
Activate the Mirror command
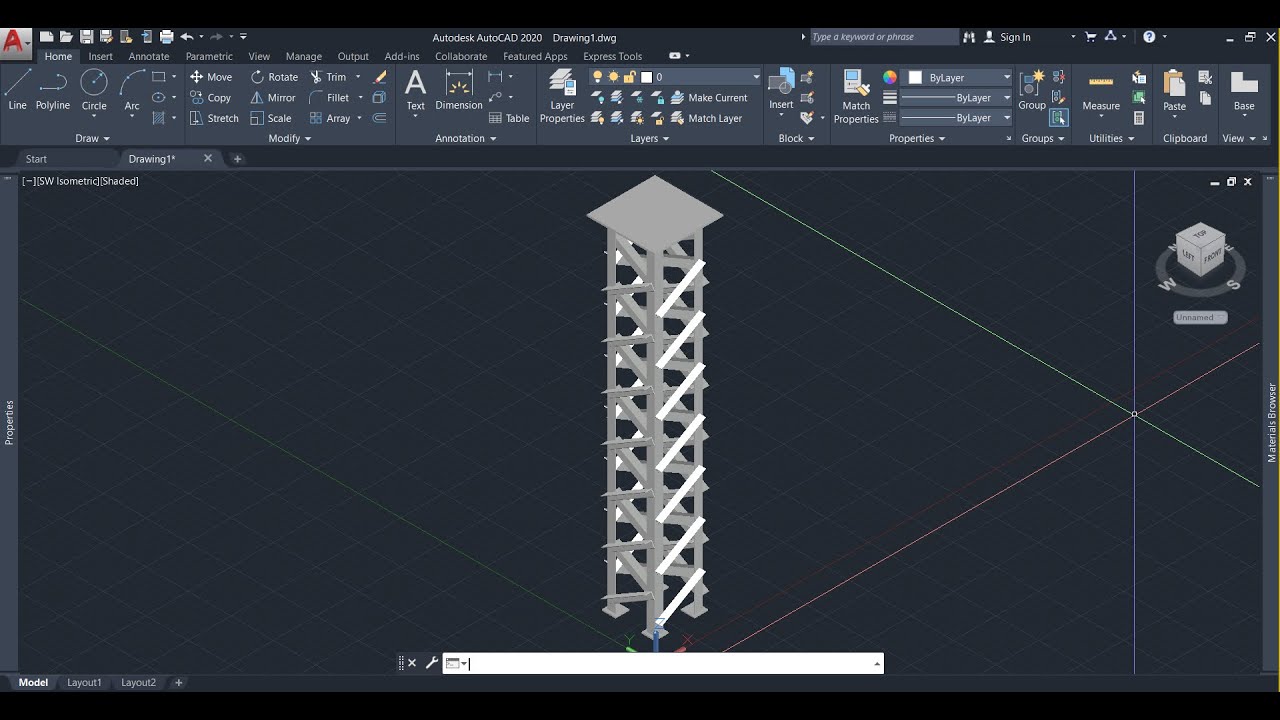[273, 98]
